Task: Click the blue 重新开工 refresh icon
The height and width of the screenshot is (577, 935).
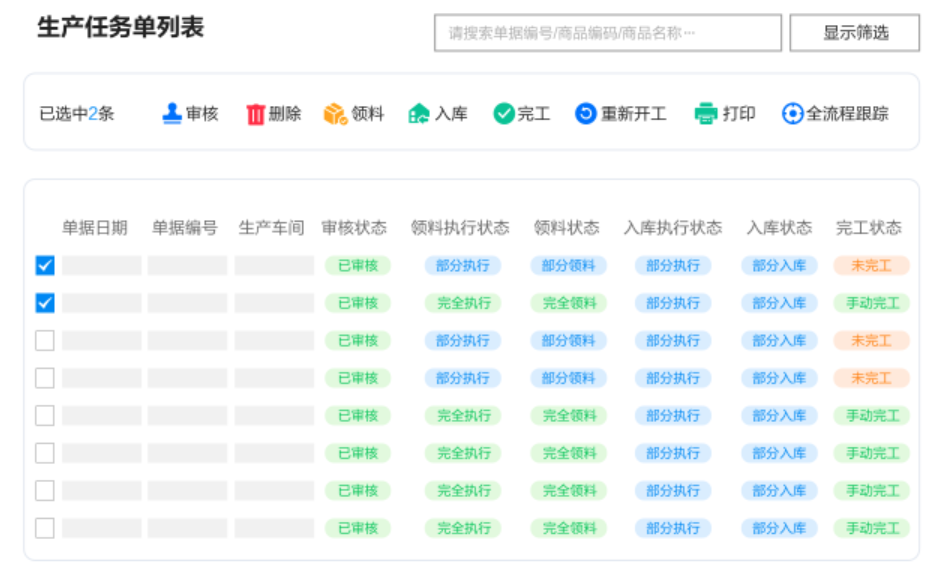Action: (586, 113)
